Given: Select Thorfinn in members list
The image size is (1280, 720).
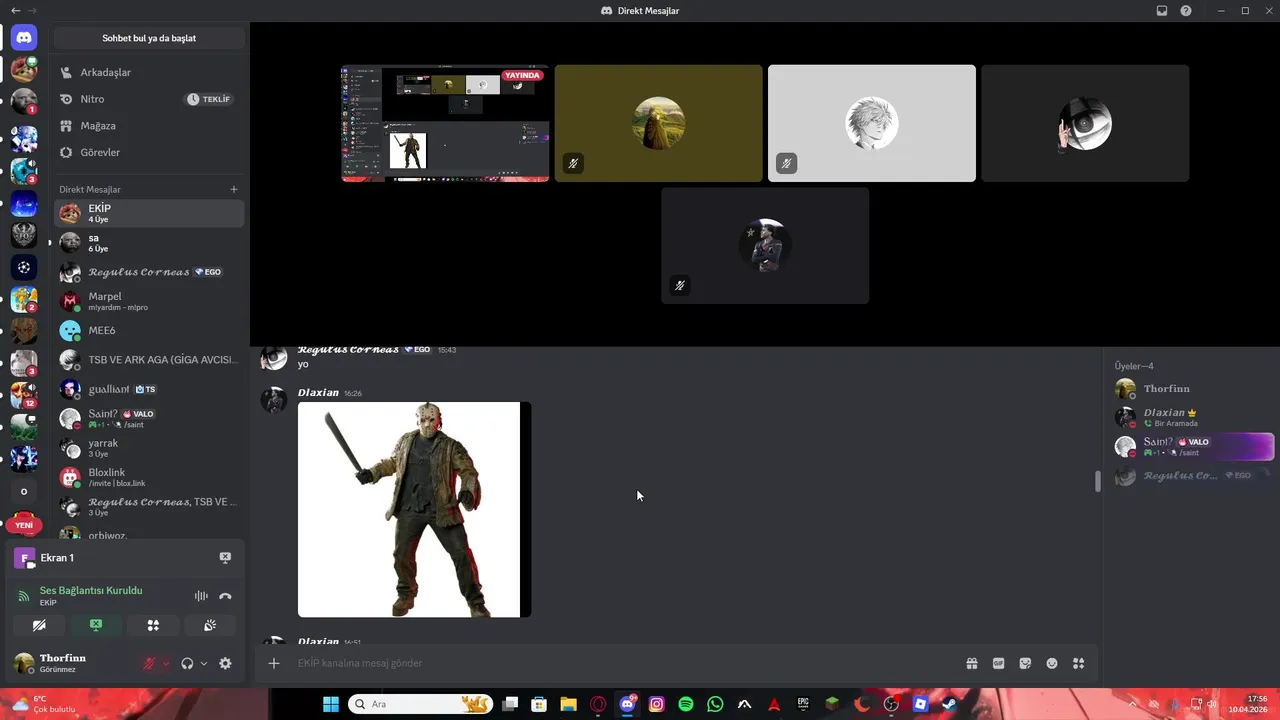Looking at the screenshot, I should click(x=1194, y=388).
